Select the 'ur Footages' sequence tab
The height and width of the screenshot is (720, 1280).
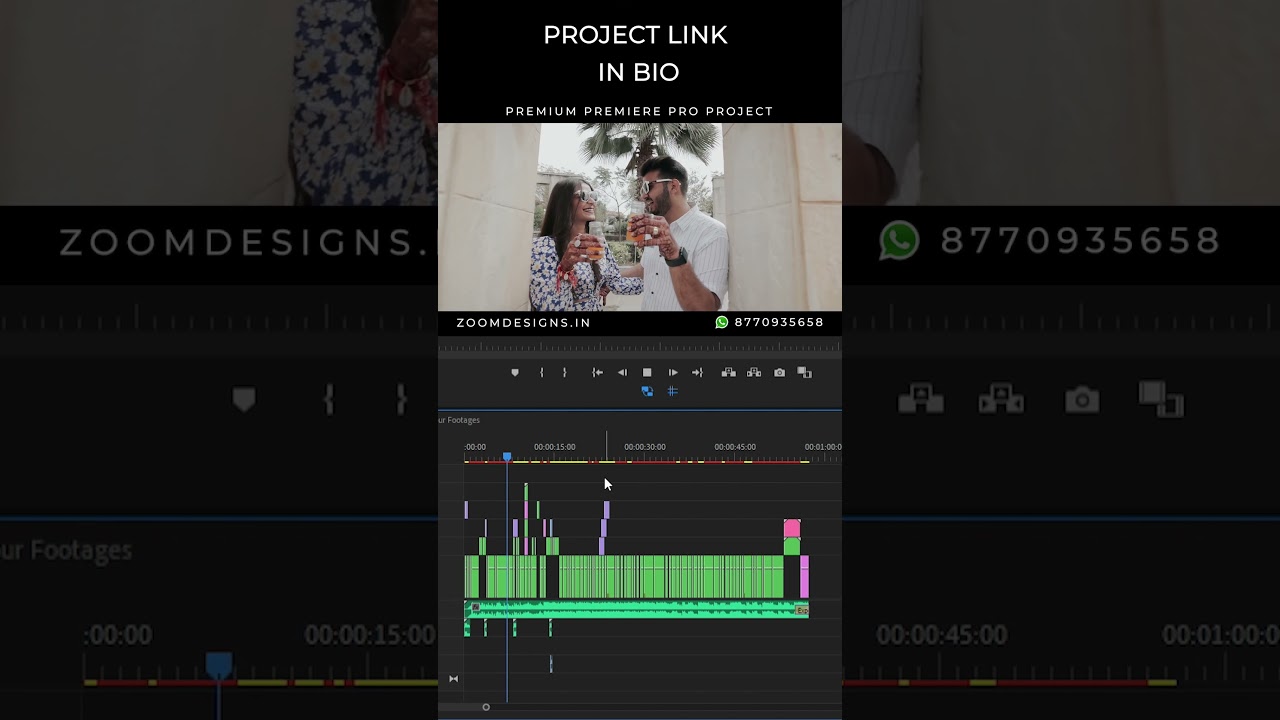pyautogui.click(x=459, y=420)
